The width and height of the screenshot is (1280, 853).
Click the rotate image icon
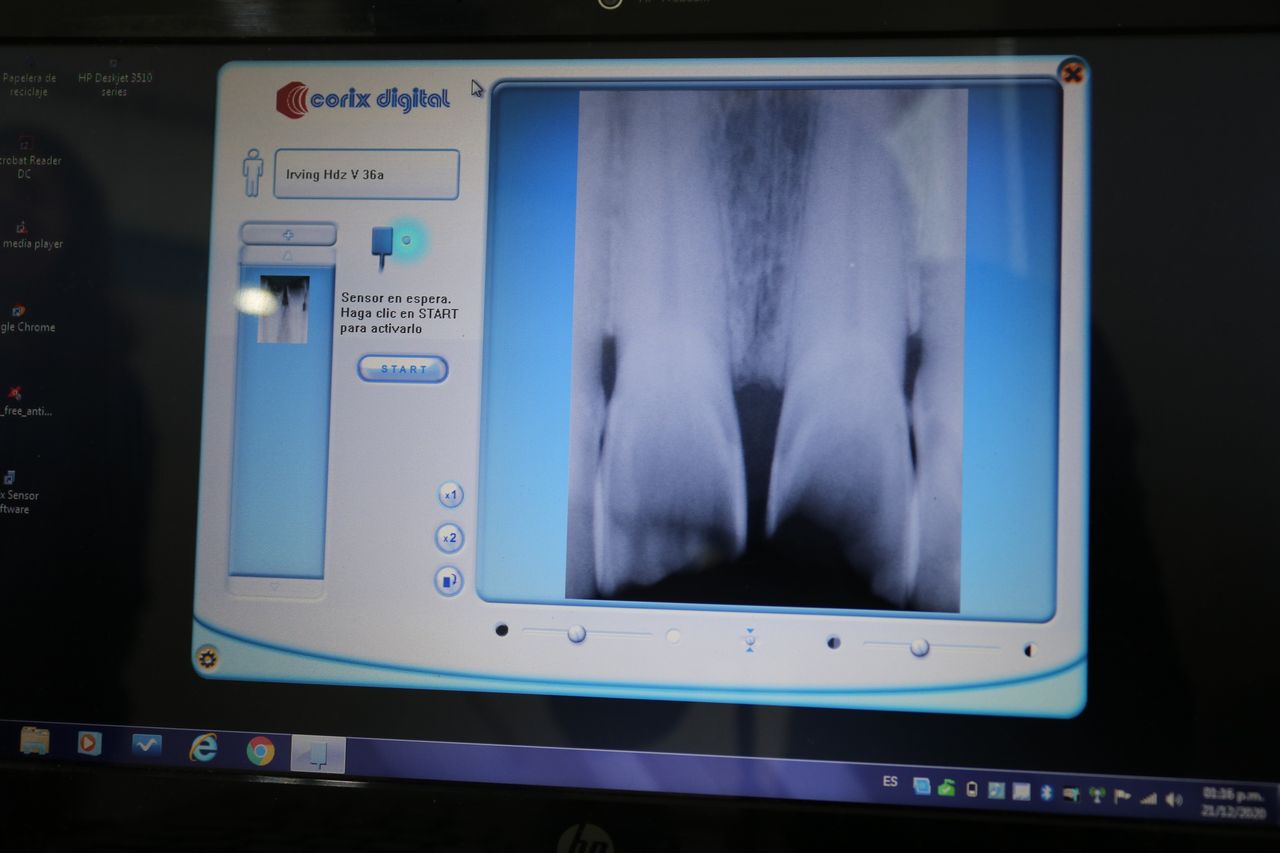[x=449, y=581]
